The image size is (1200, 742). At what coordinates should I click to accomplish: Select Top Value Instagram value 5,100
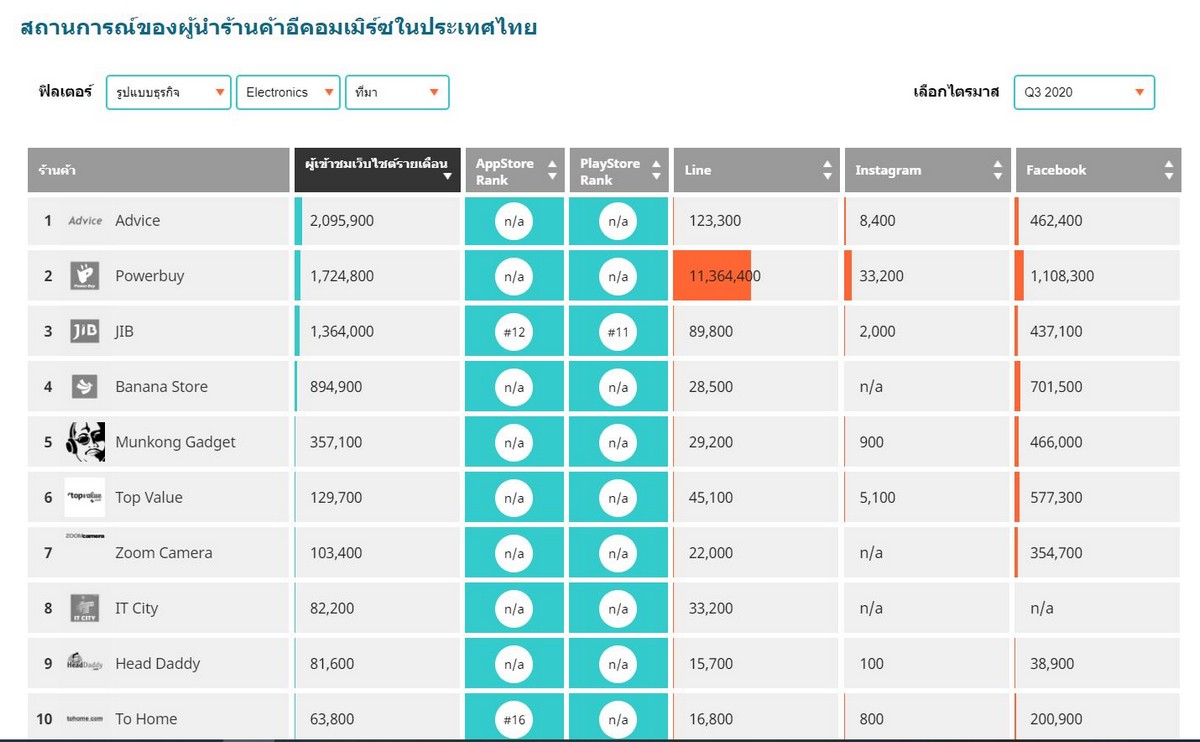click(x=877, y=497)
